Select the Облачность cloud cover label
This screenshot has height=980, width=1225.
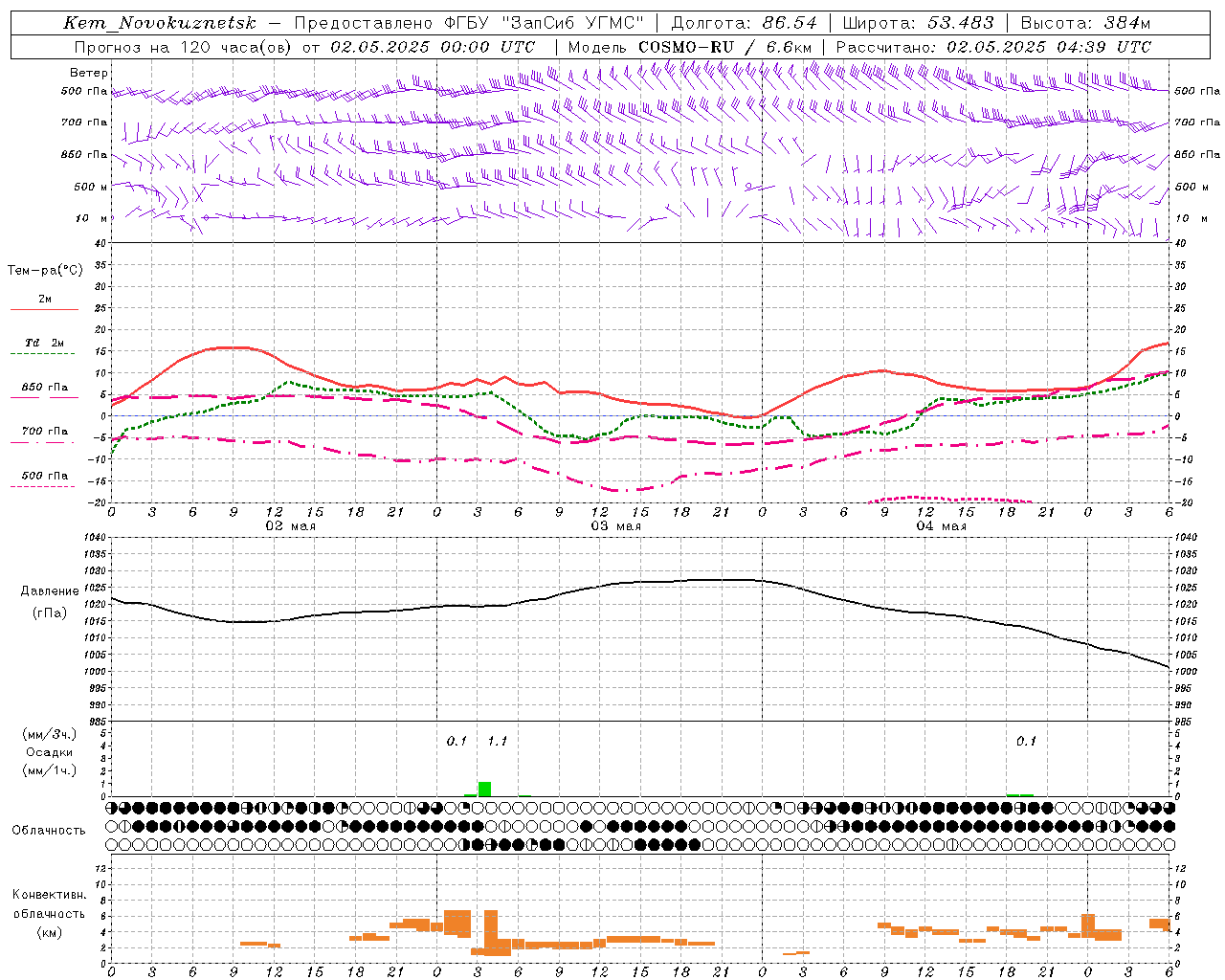(49, 831)
